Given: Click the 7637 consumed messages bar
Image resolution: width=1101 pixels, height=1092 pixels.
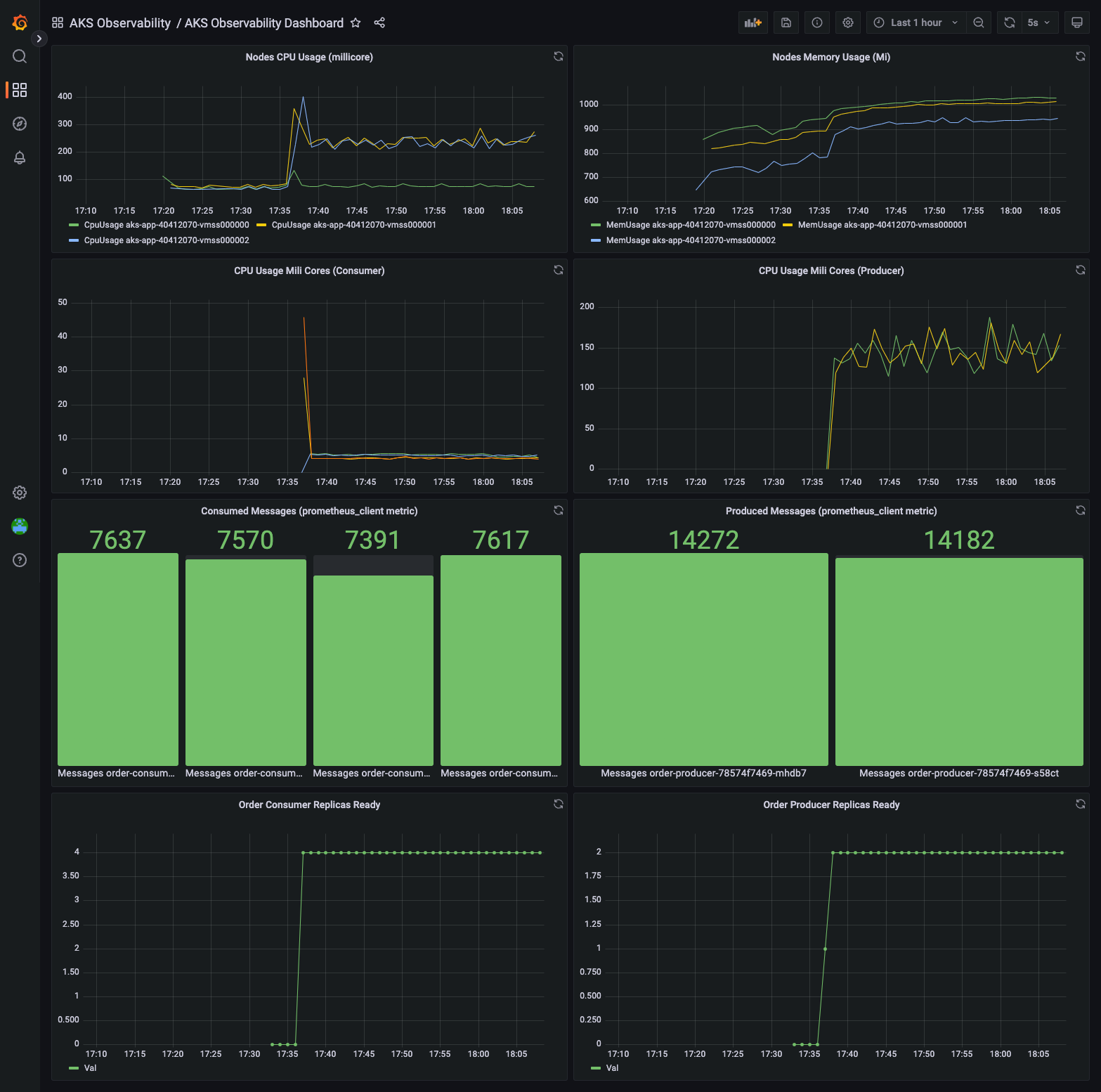Looking at the screenshot, I should point(118,659).
